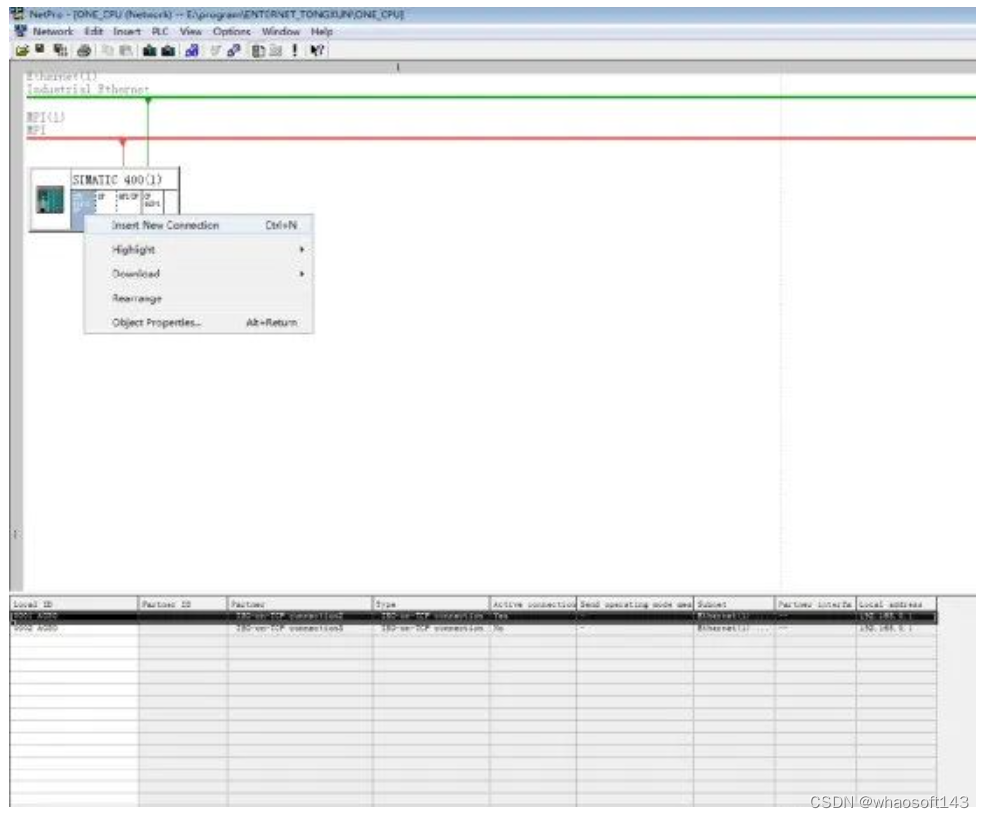984x818 pixels.
Task: Click the Active connection column header
Action: [533, 604]
